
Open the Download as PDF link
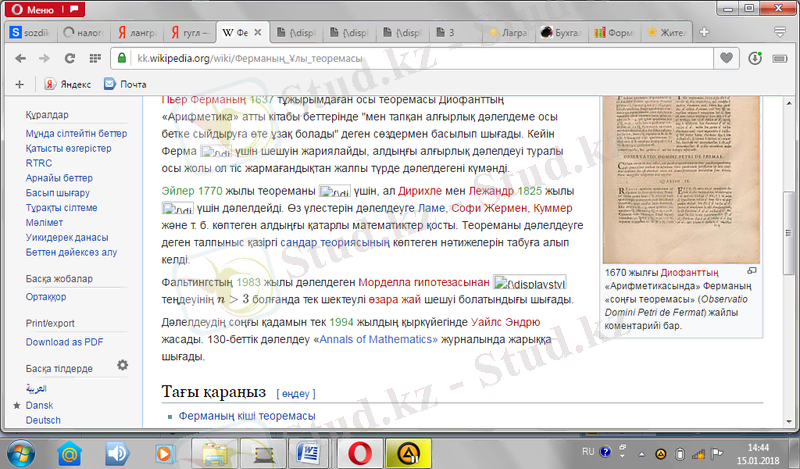coord(64,341)
